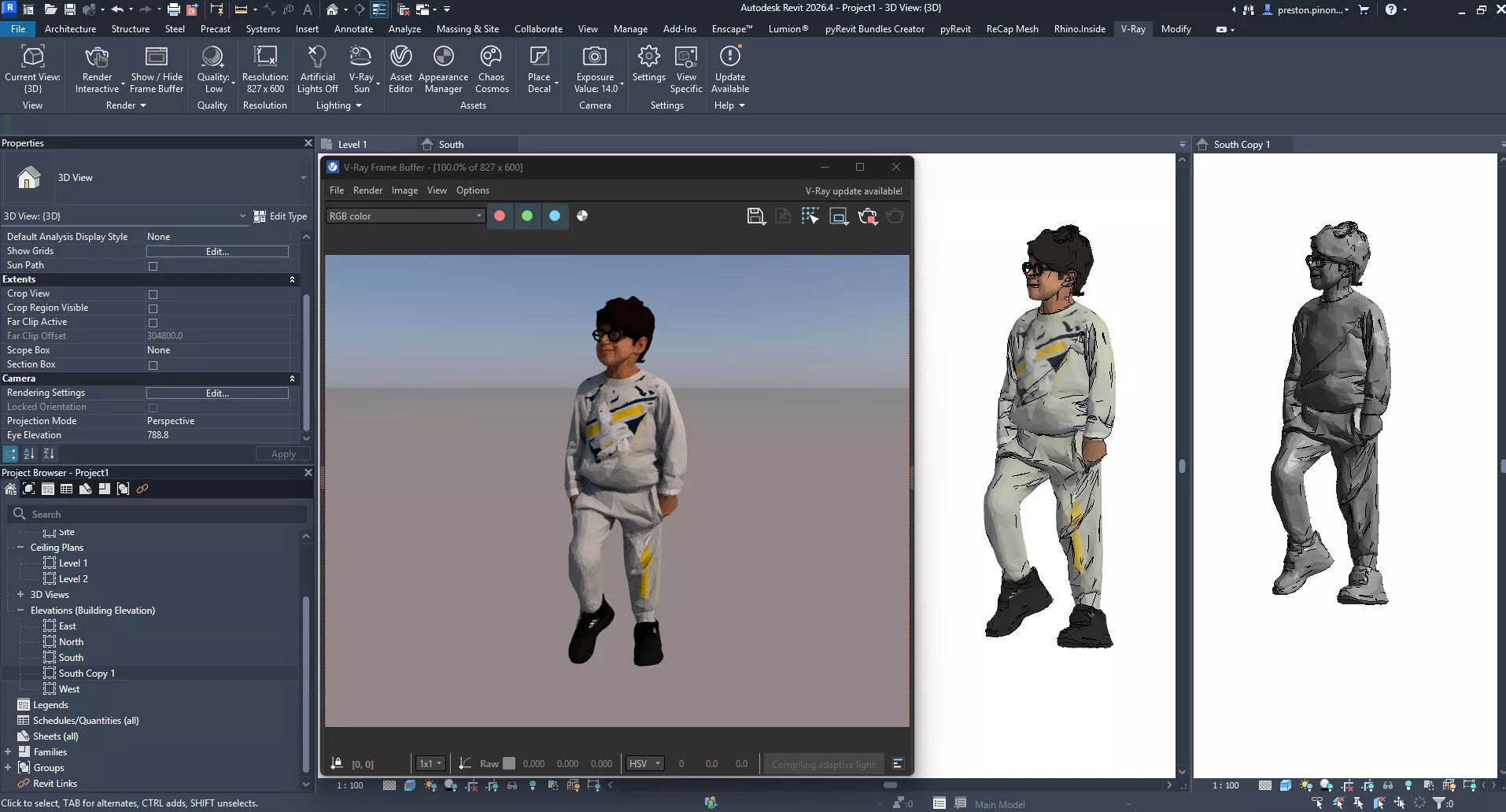Screen dimensions: 1506x812
Task: Click V-Ray update available link
Action: pos(853,190)
